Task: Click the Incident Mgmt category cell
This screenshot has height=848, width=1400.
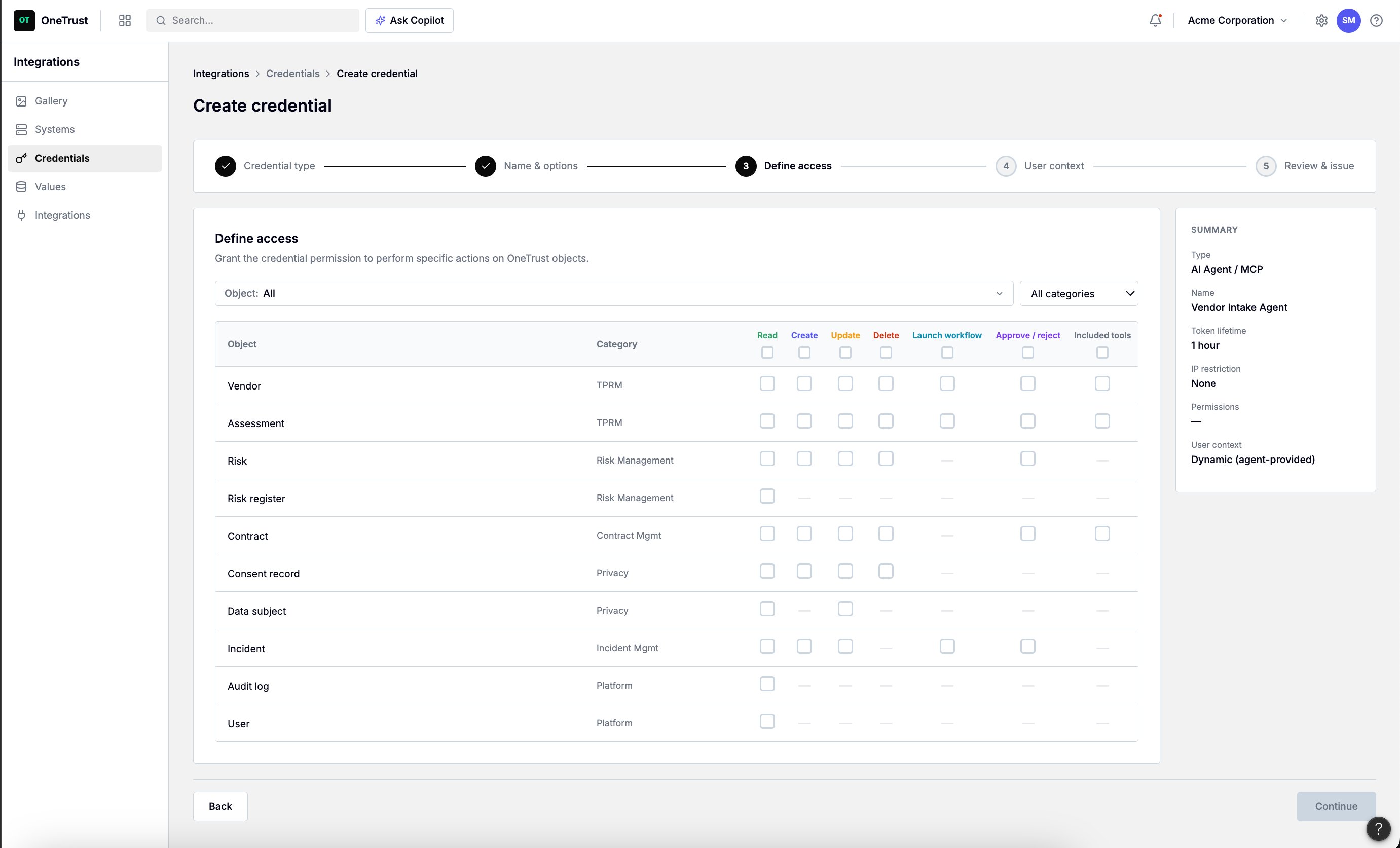Action: tap(628, 648)
